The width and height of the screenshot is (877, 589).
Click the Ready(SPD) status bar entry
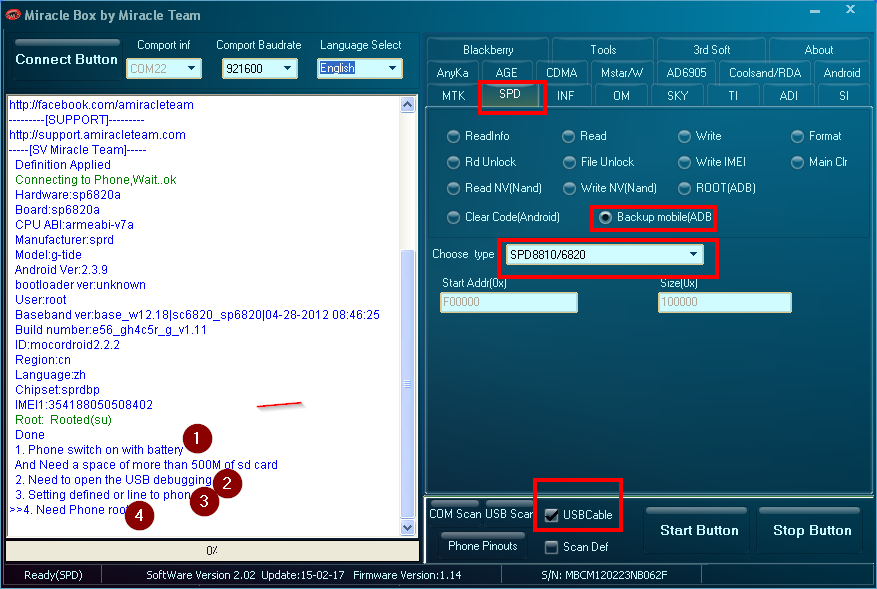53,575
